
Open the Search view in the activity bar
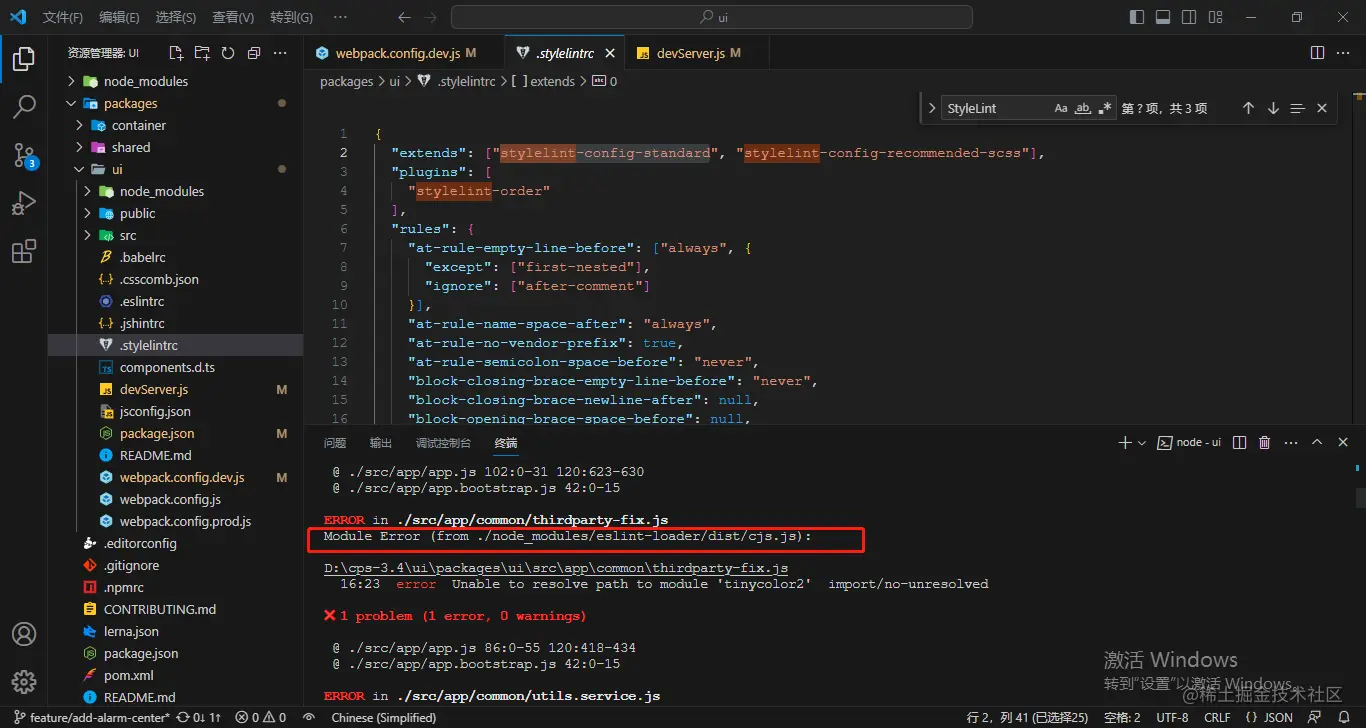(x=24, y=107)
